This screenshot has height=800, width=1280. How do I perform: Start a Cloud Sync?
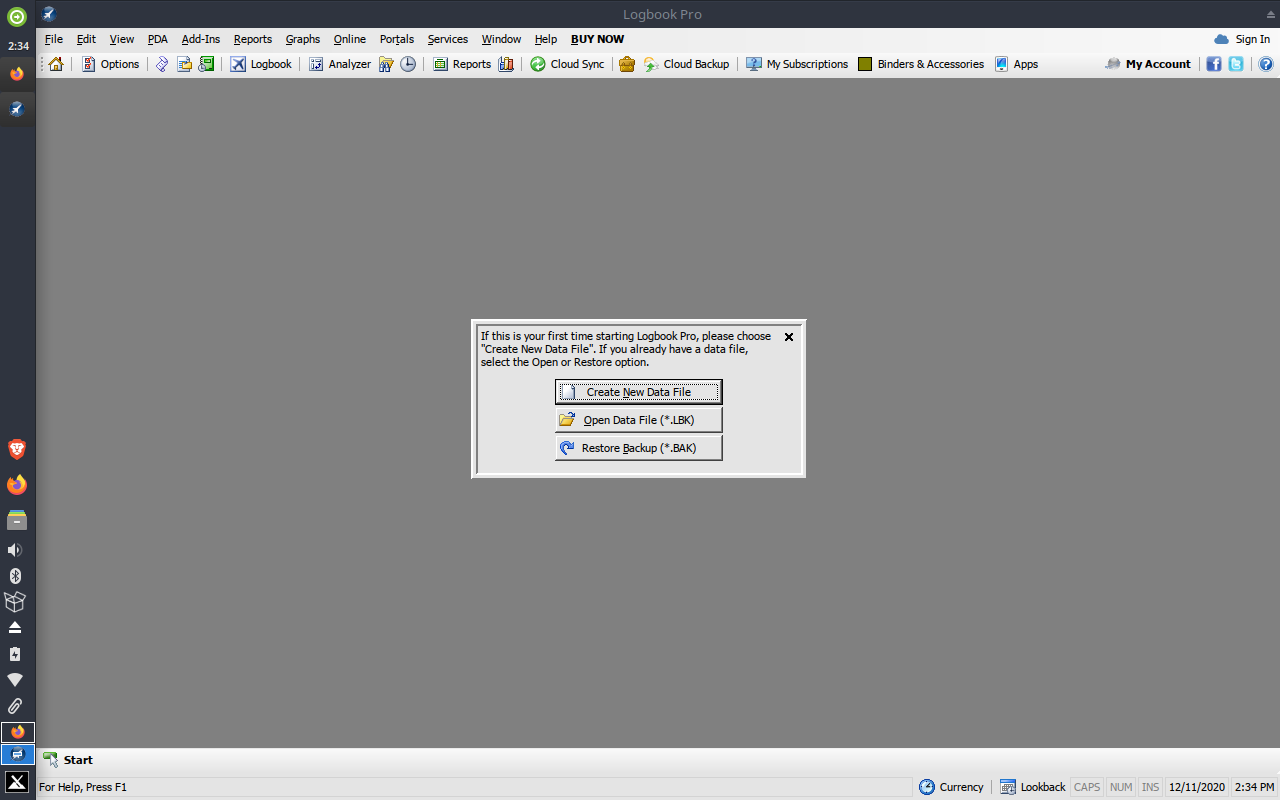click(x=566, y=63)
